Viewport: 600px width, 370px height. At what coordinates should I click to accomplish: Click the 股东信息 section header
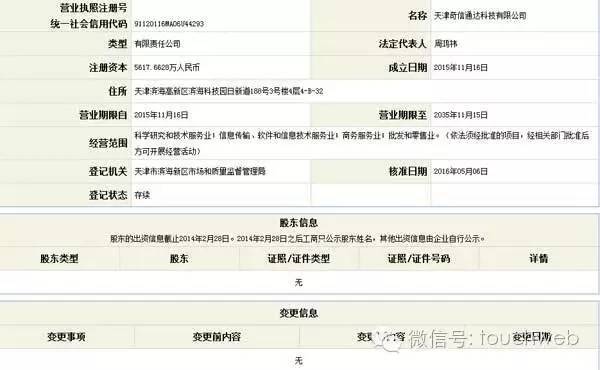coord(299,223)
